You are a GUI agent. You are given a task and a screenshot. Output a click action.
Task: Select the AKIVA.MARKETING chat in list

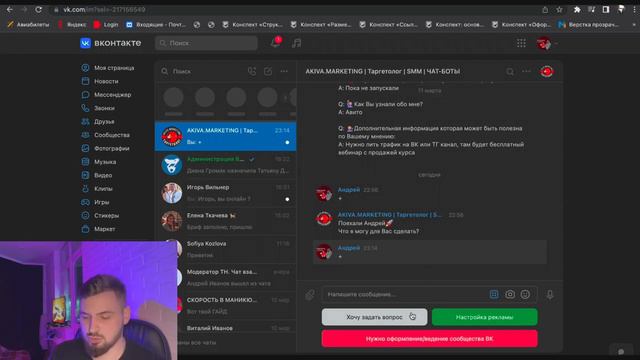[225, 136]
